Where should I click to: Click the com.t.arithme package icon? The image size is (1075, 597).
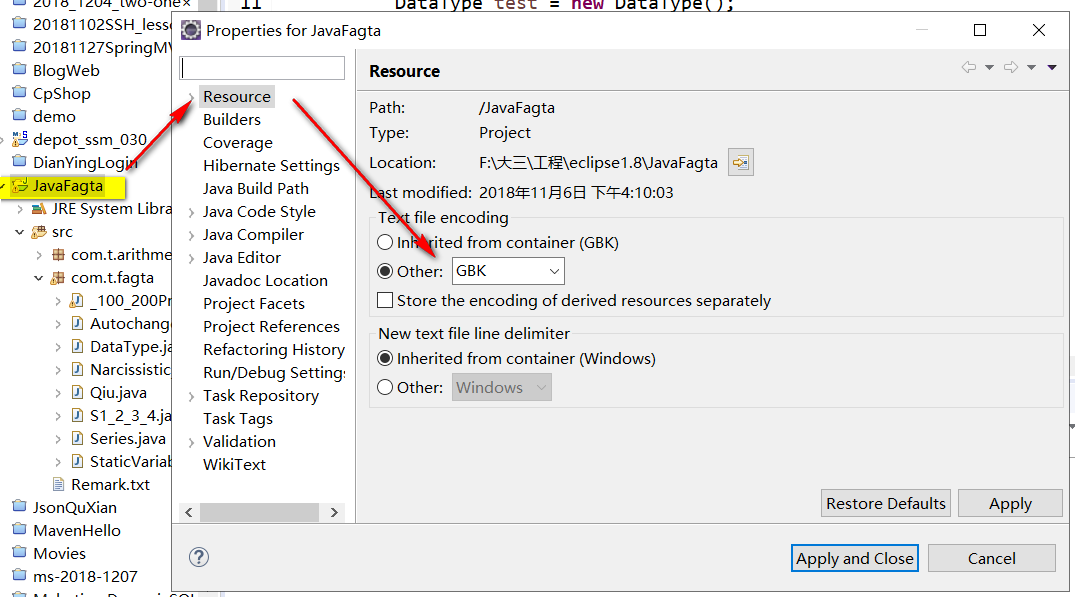(x=58, y=255)
